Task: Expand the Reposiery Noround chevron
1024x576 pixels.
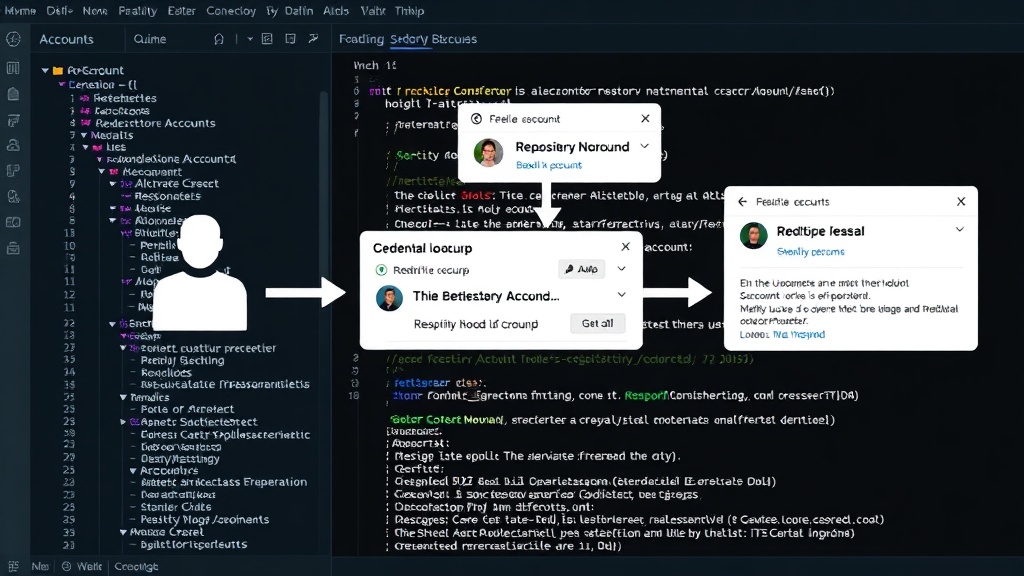Action: pyautogui.click(x=645, y=146)
